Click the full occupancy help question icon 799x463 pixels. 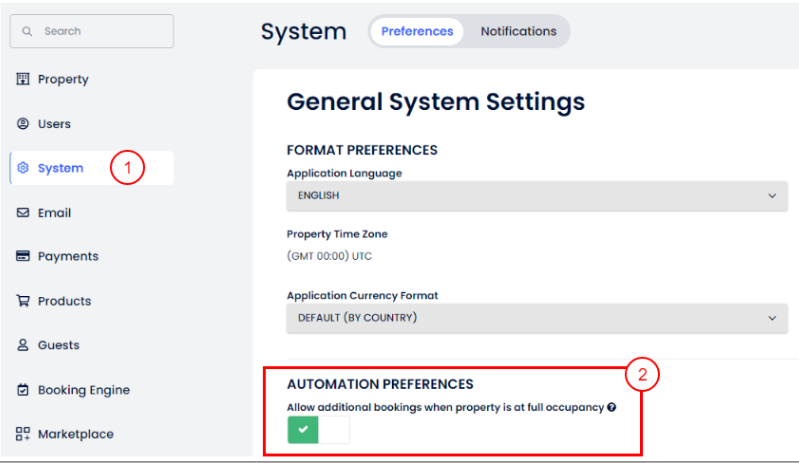click(x=611, y=407)
